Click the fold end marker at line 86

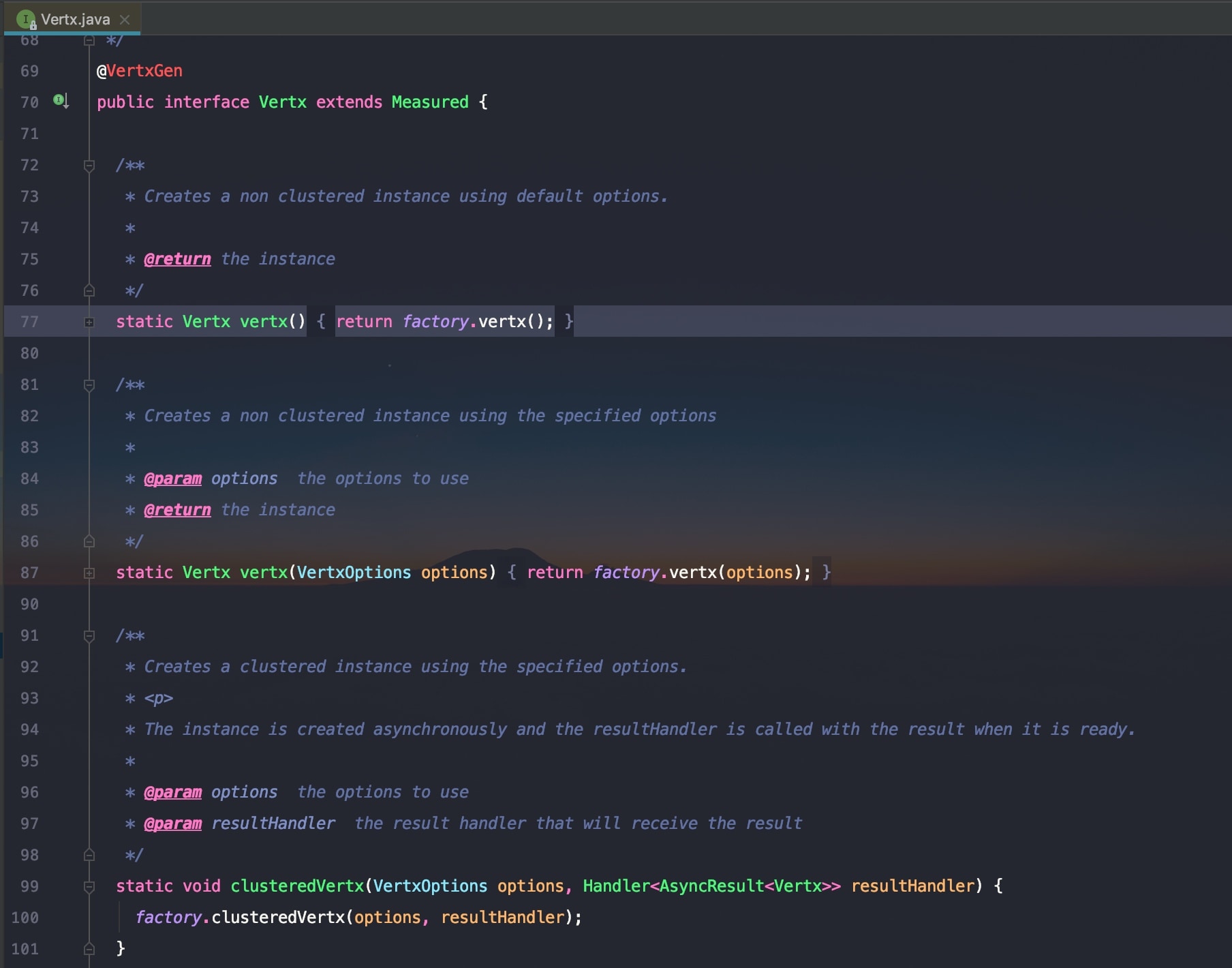89,542
